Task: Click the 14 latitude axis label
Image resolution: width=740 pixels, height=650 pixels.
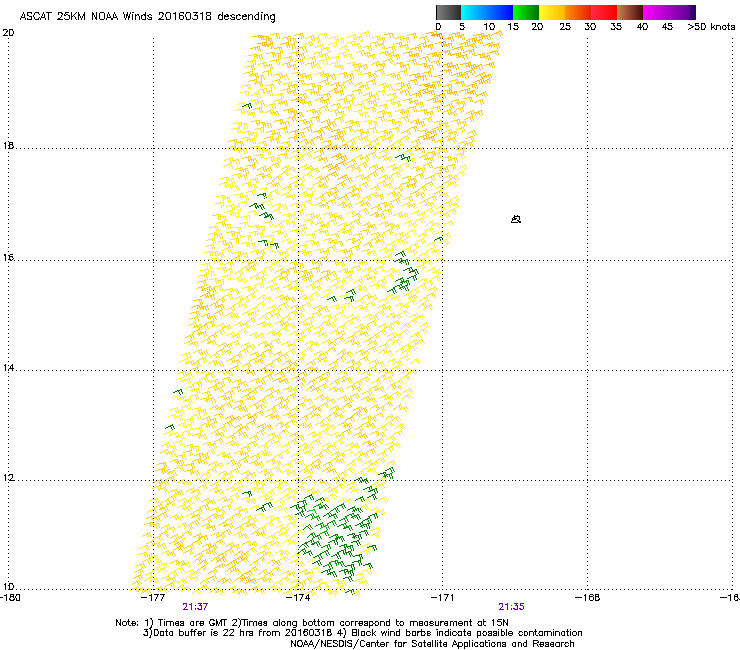Action: point(8,368)
